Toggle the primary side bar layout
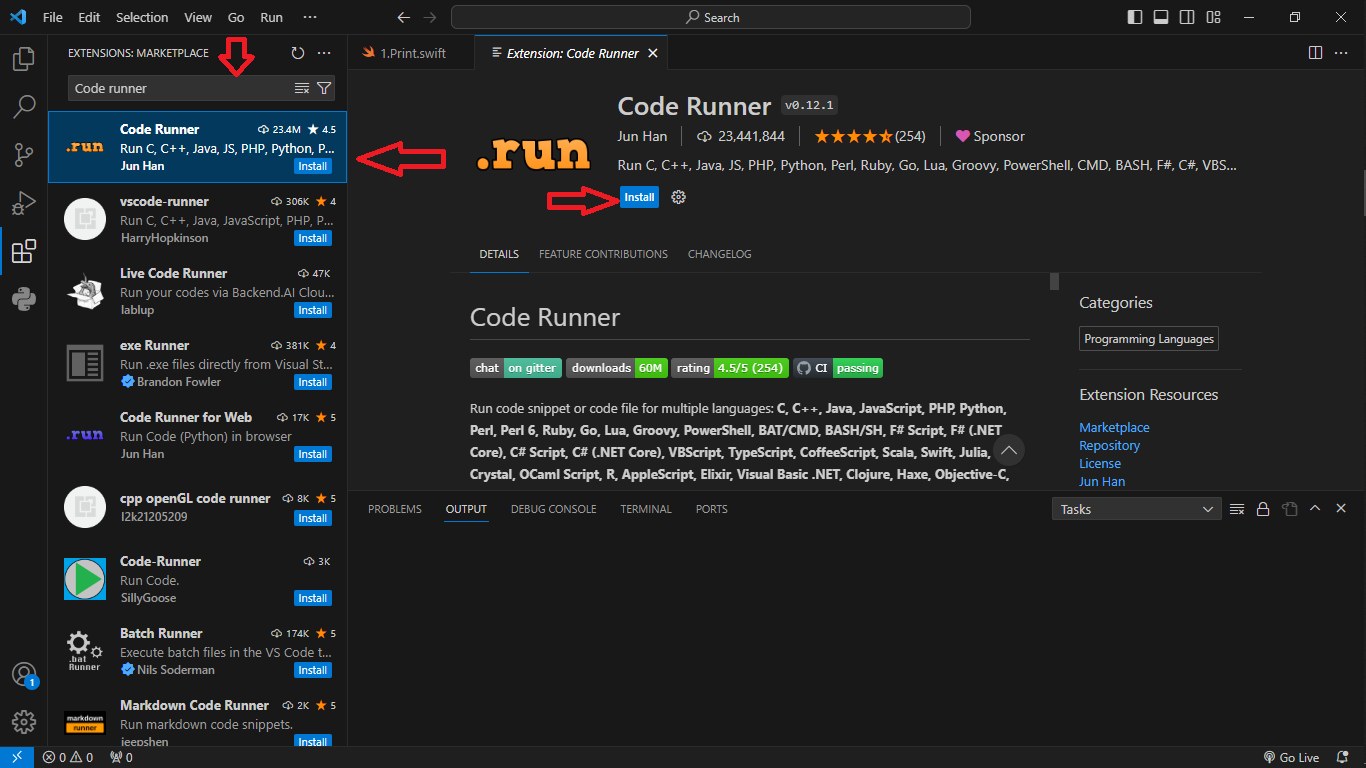The width and height of the screenshot is (1366, 768). click(1134, 17)
